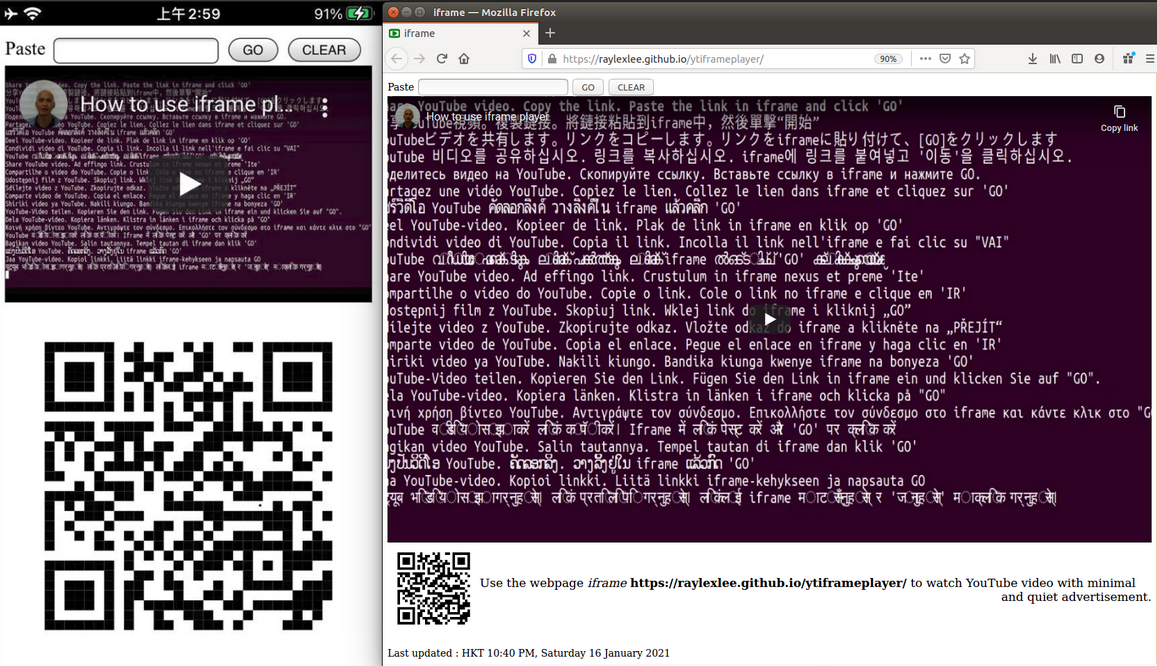Bookmark this page with the star icon
1157x666 pixels.
[x=965, y=59]
